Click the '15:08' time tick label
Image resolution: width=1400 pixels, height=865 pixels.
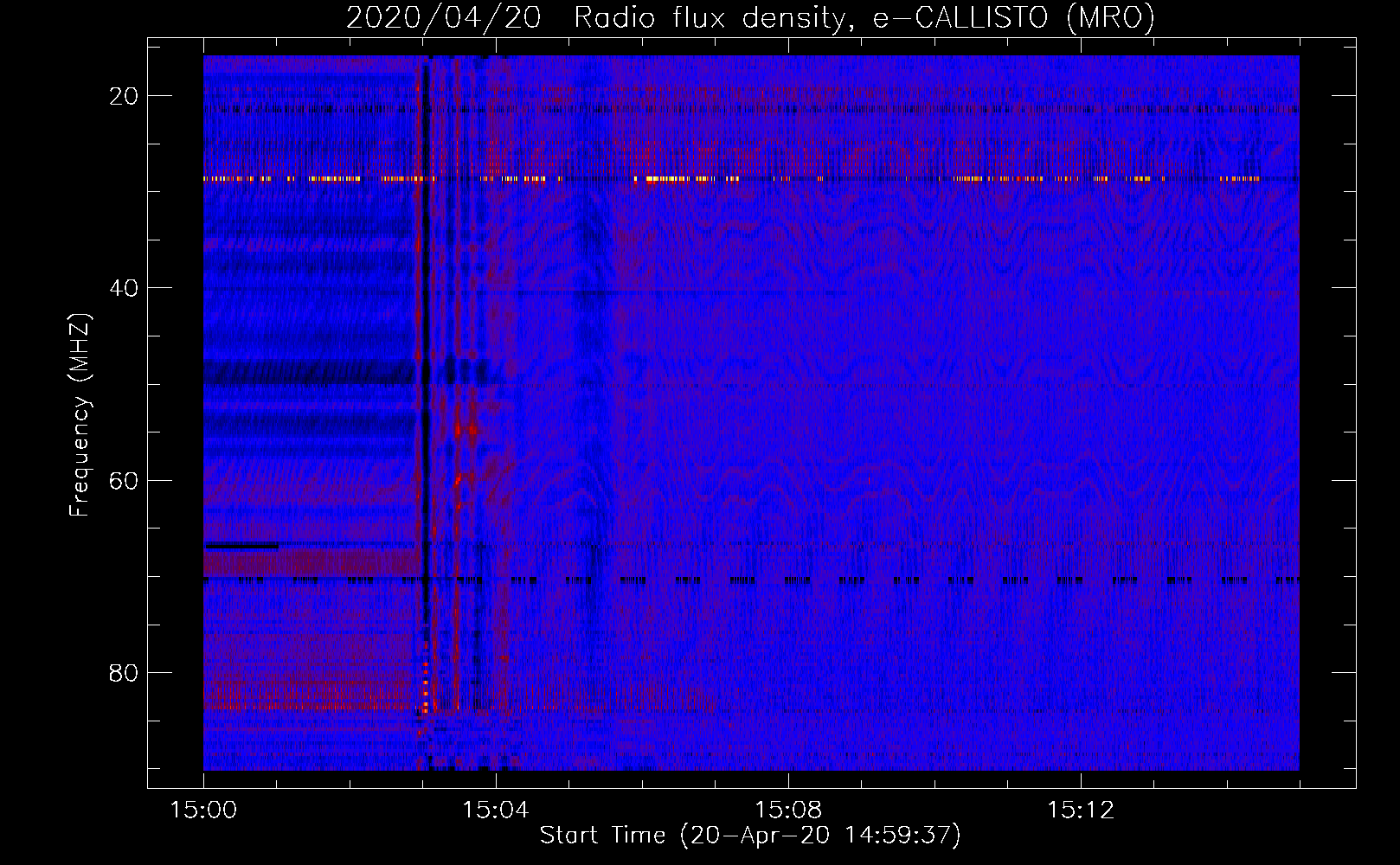pos(788,811)
